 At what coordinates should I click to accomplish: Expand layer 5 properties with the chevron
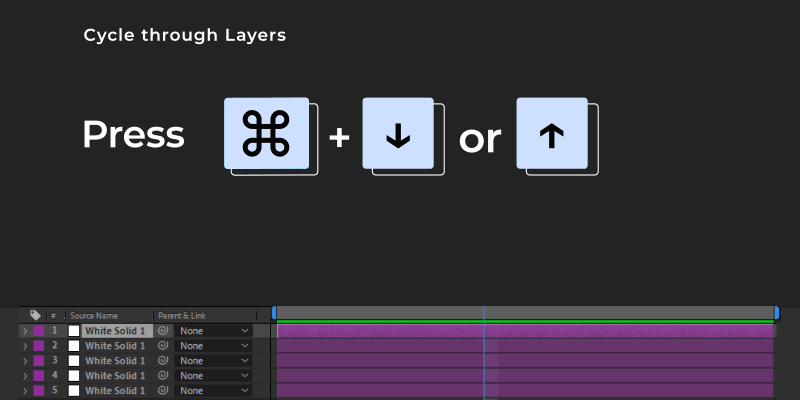click(25, 391)
